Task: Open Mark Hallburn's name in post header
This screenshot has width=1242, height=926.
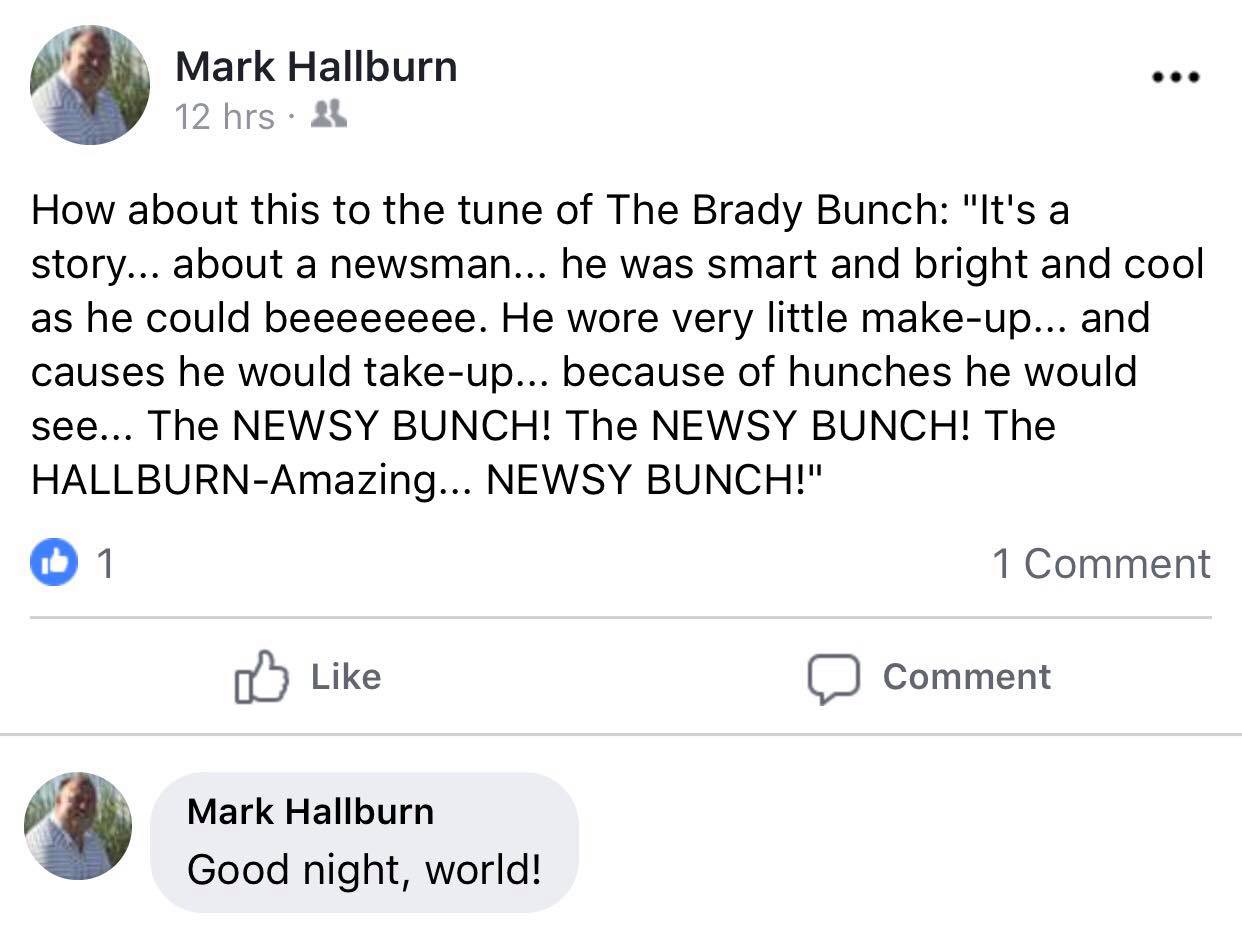Action: pos(316,67)
